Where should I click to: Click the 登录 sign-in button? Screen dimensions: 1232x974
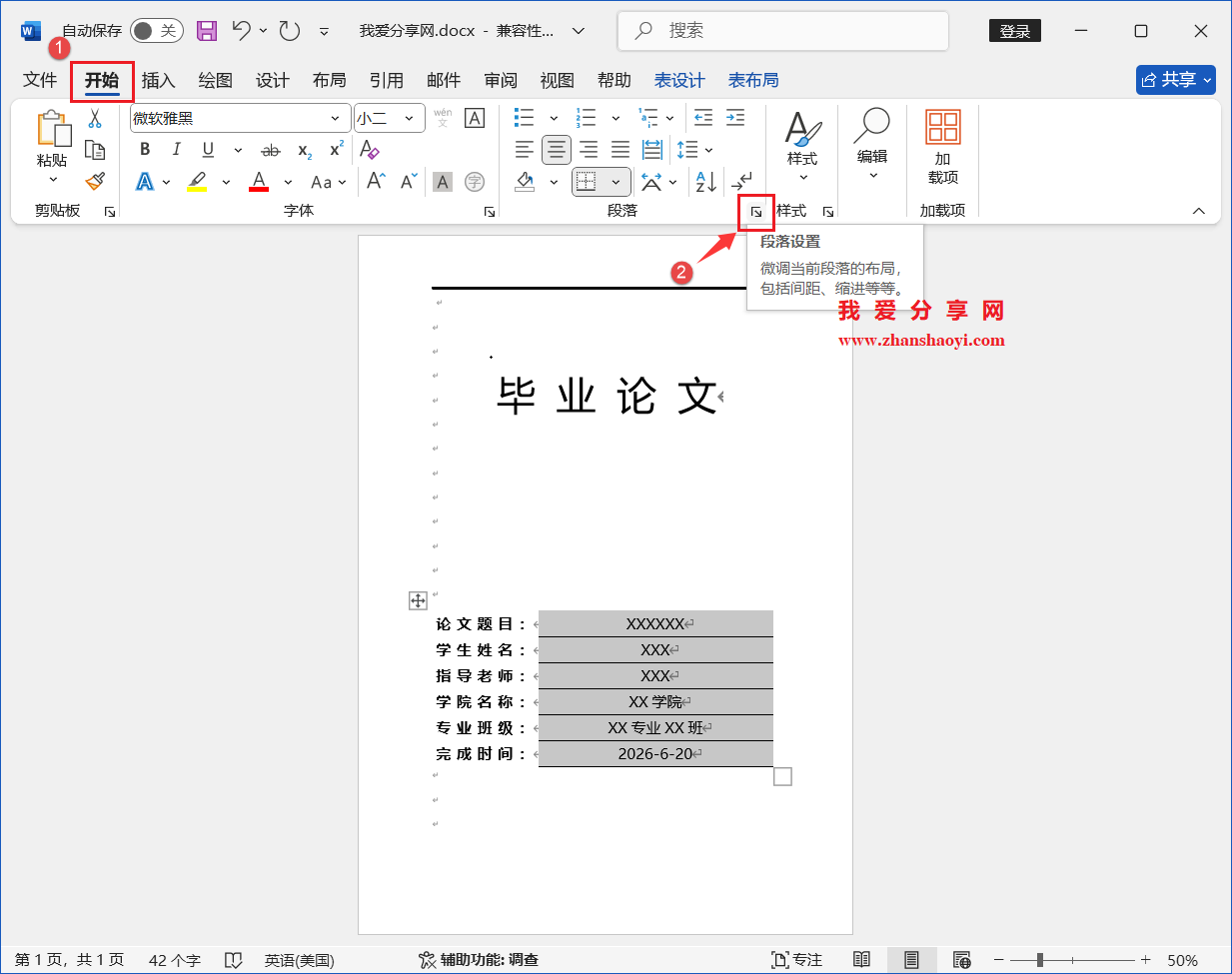1015,31
